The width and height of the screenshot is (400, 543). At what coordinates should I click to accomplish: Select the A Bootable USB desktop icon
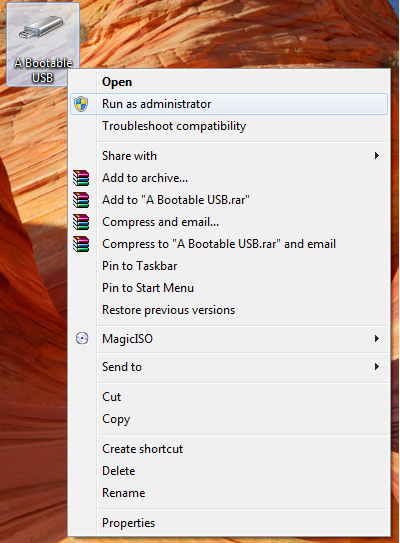43,44
